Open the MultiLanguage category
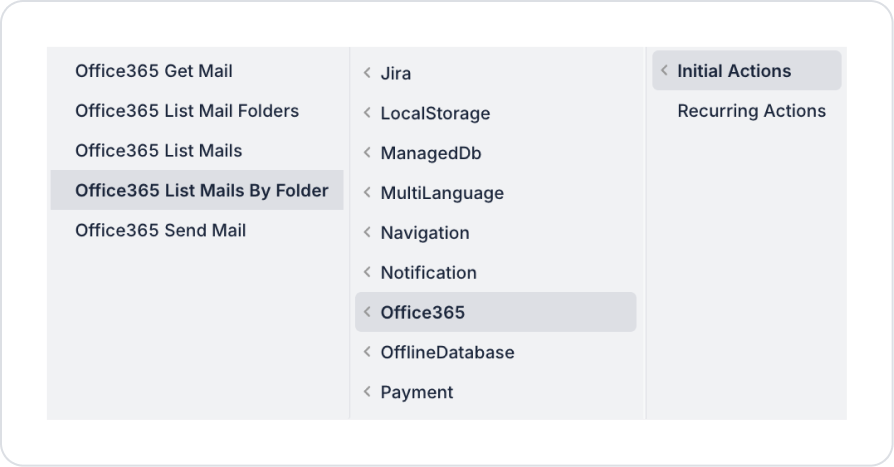This screenshot has height=467, width=894. pyautogui.click(x=495, y=193)
